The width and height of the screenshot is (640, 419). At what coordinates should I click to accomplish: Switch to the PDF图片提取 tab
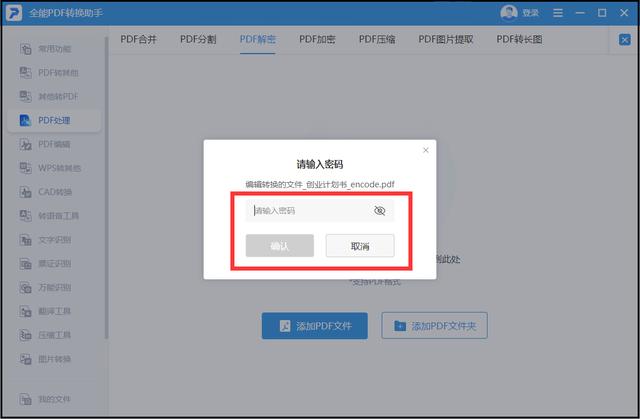click(x=446, y=39)
